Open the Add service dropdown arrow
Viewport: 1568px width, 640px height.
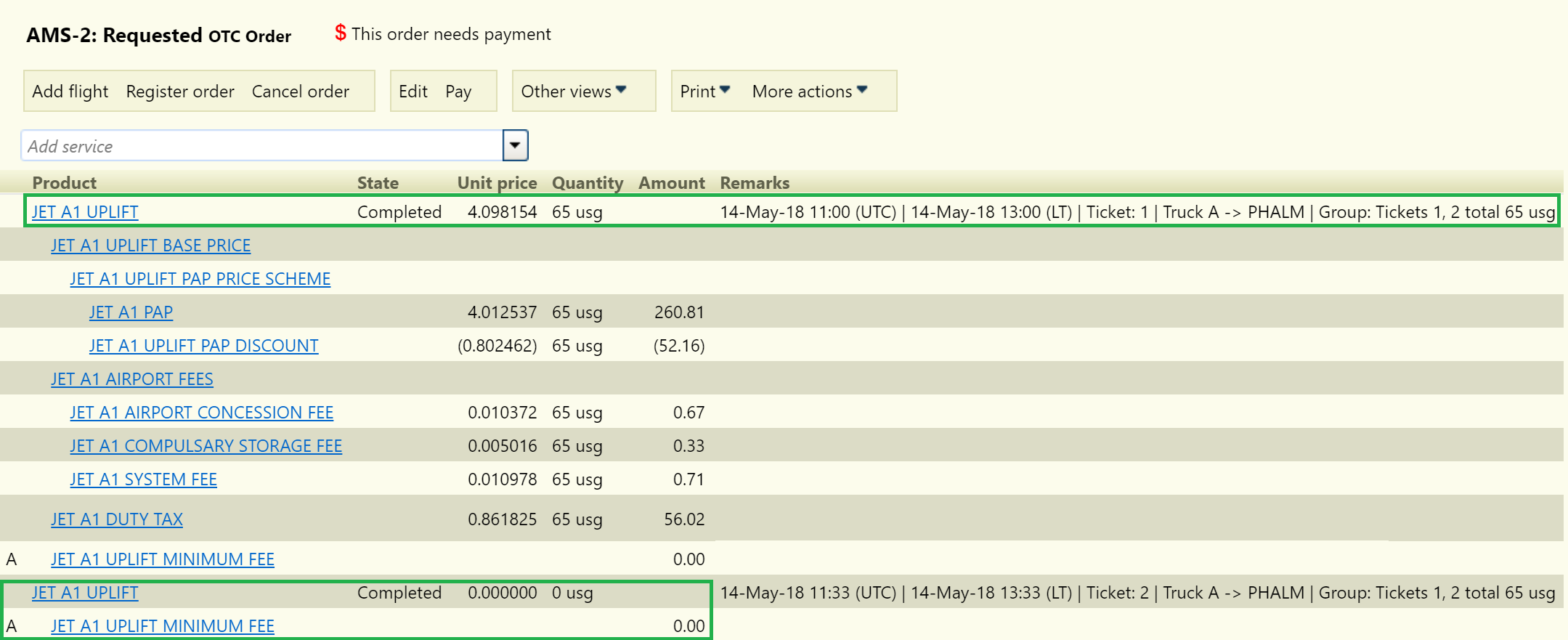pyautogui.click(x=515, y=145)
